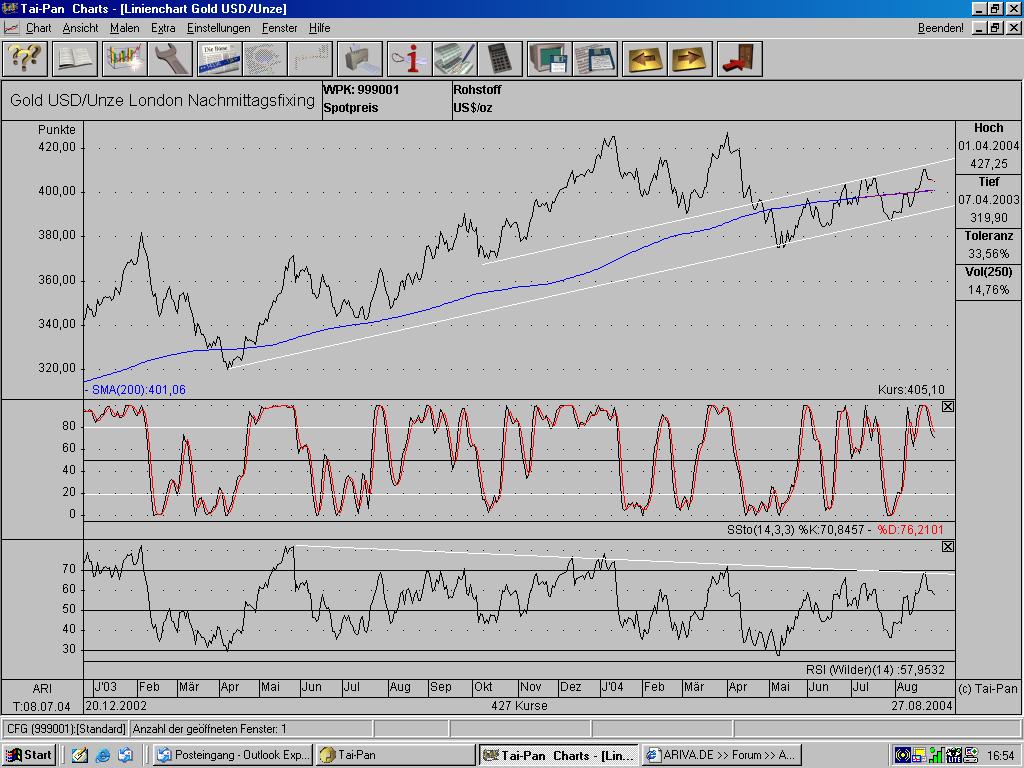
Task: Click the Die Börse newspaper icon
Action: click(x=219, y=59)
